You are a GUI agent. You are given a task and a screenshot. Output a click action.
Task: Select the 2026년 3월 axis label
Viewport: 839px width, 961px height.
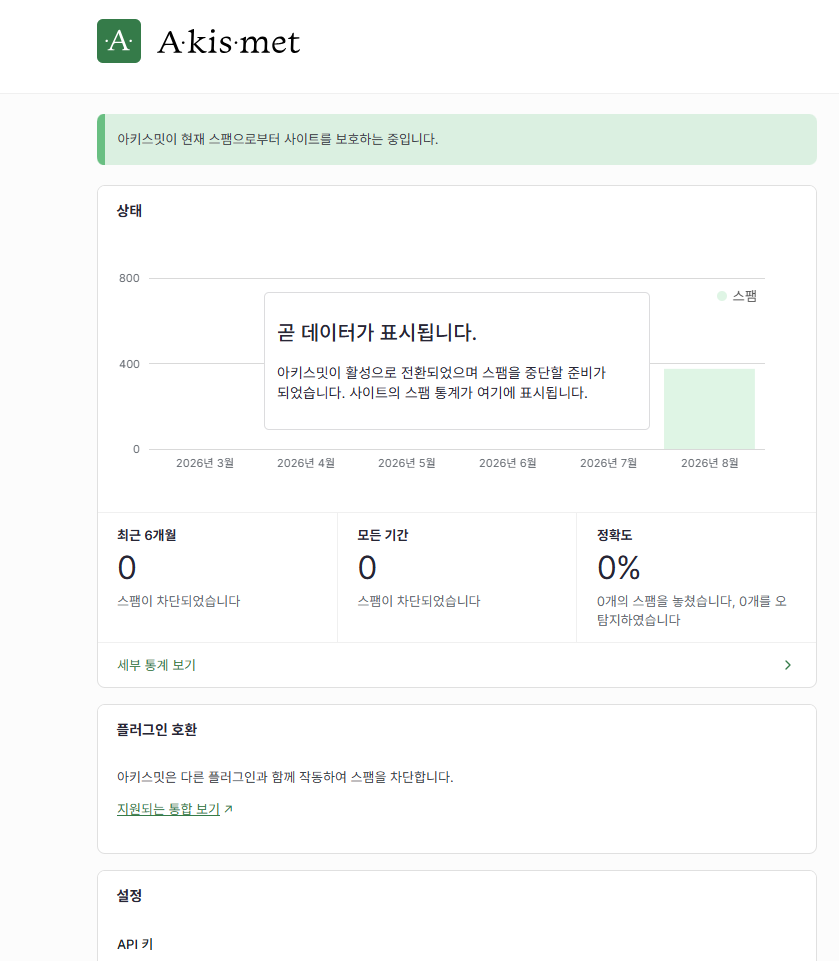[205, 463]
